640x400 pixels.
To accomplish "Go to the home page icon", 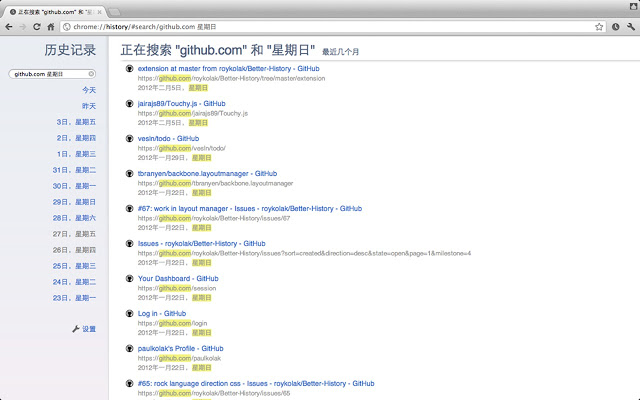I will [x=51, y=27].
